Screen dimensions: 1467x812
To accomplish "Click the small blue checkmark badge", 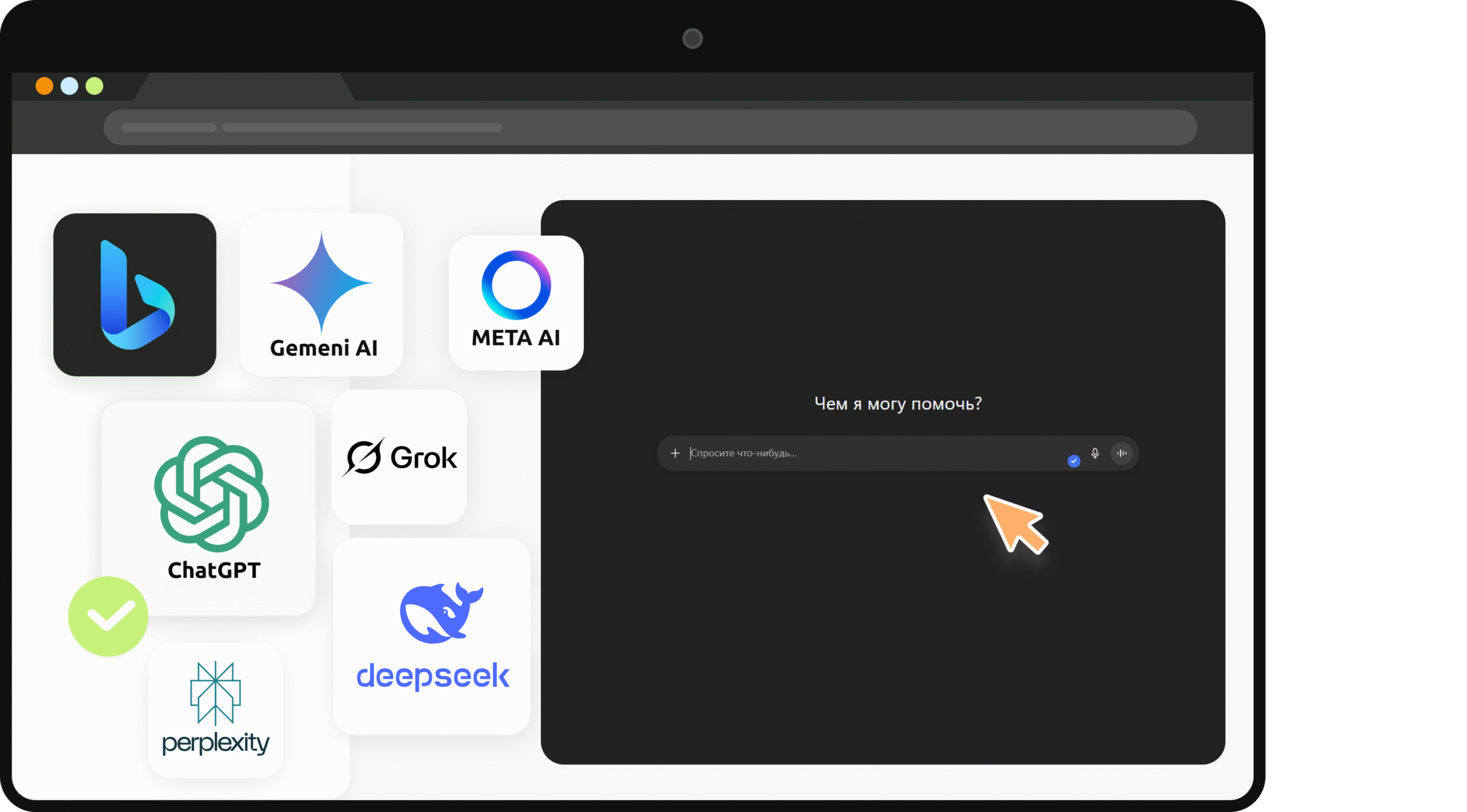I will coord(1074,461).
